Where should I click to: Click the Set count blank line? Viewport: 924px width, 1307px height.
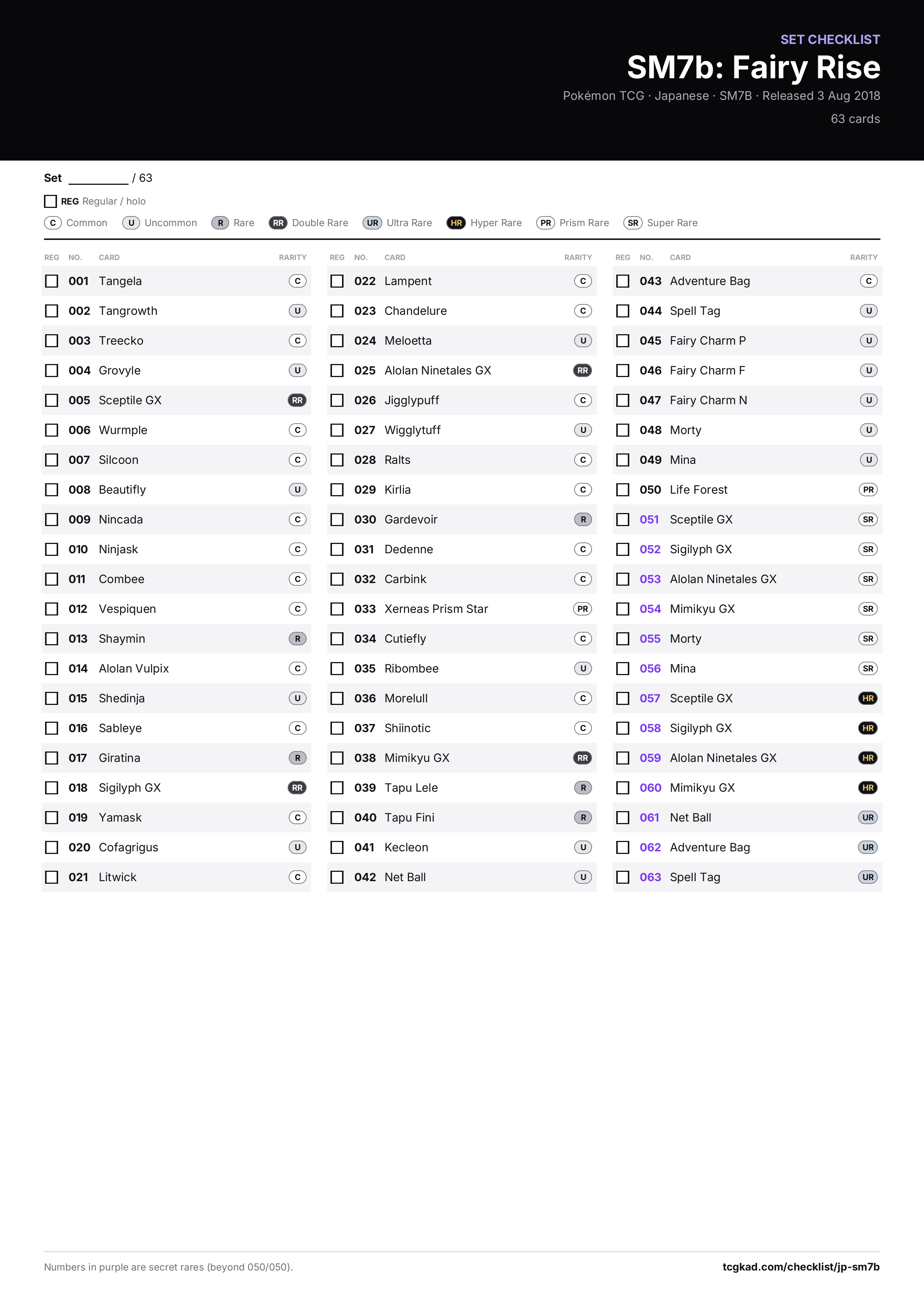point(98,179)
